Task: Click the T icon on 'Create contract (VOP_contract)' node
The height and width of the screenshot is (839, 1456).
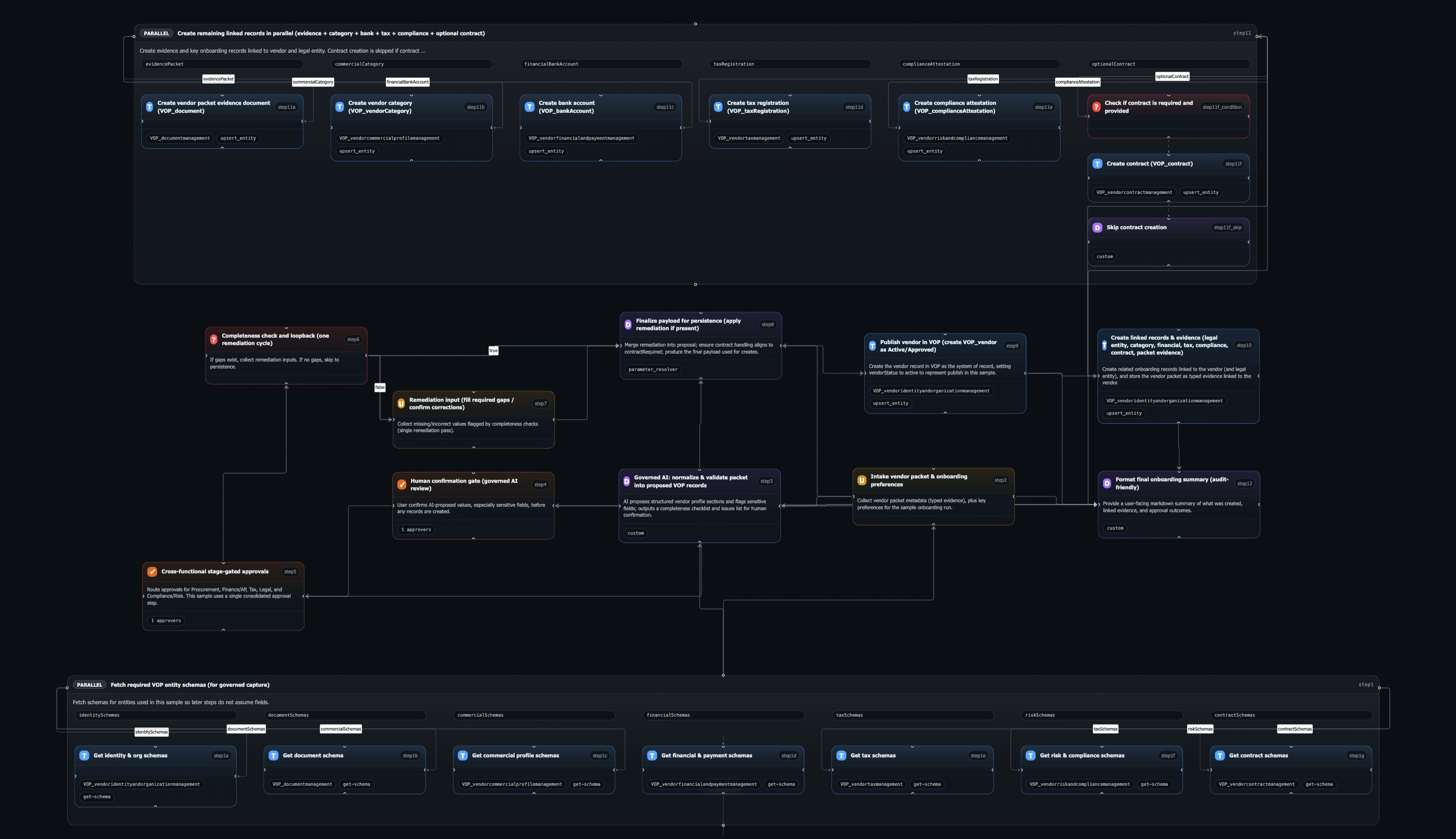Action: (1097, 164)
